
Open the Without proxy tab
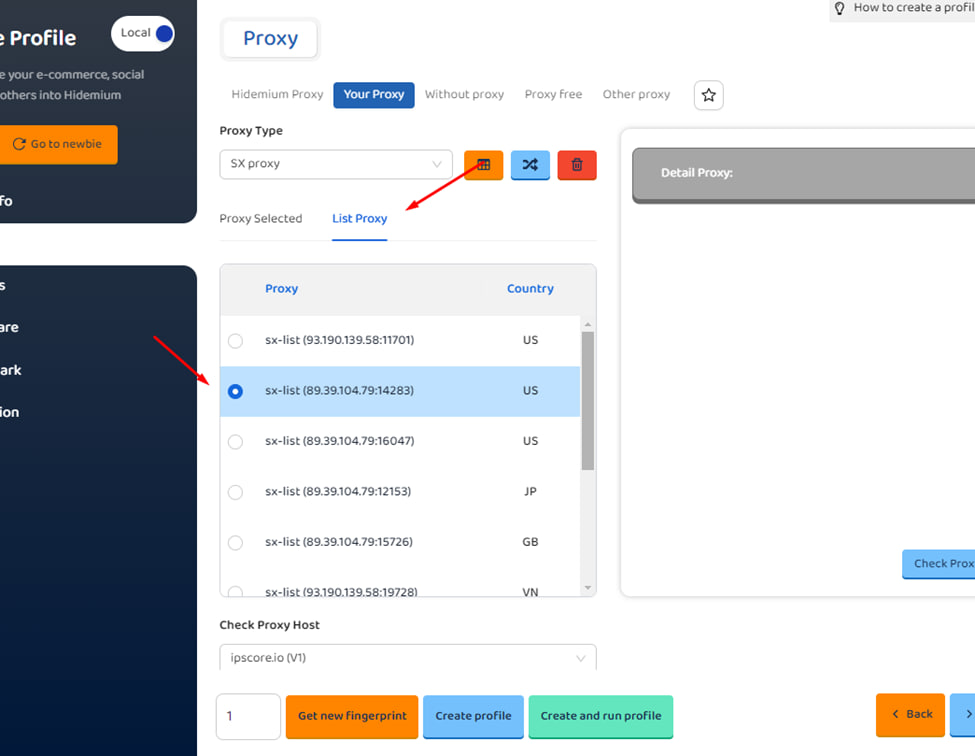pyautogui.click(x=464, y=95)
